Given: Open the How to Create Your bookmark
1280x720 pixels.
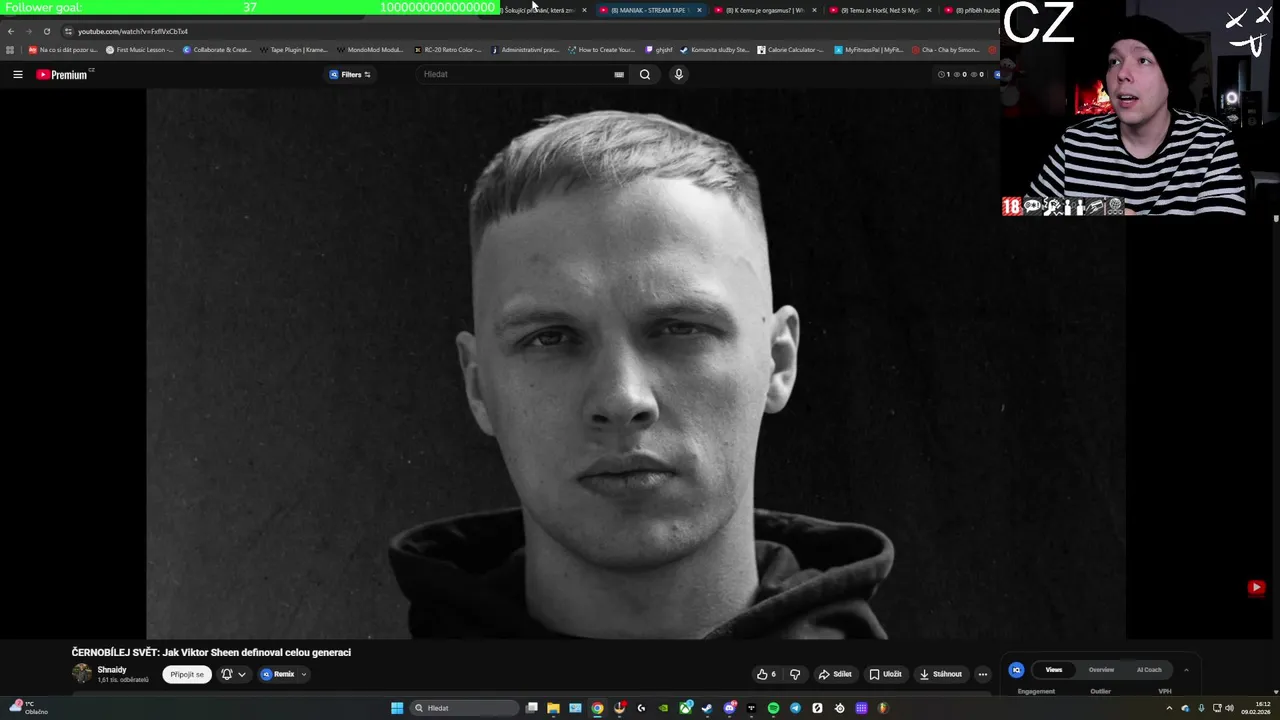Looking at the screenshot, I should pos(601,49).
